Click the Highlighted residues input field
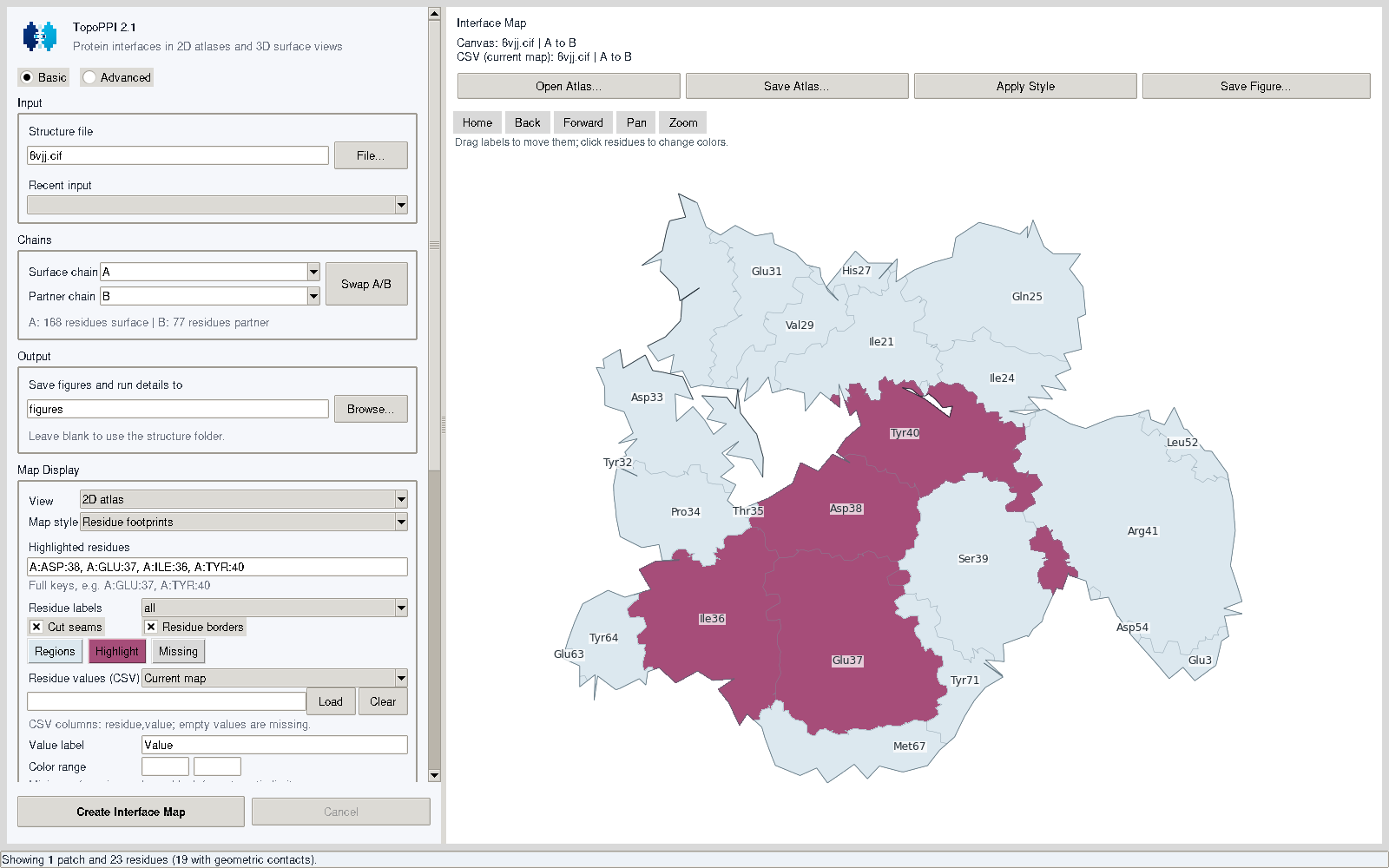The height and width of the screenshot is (868, 1389). click(217, 567)
